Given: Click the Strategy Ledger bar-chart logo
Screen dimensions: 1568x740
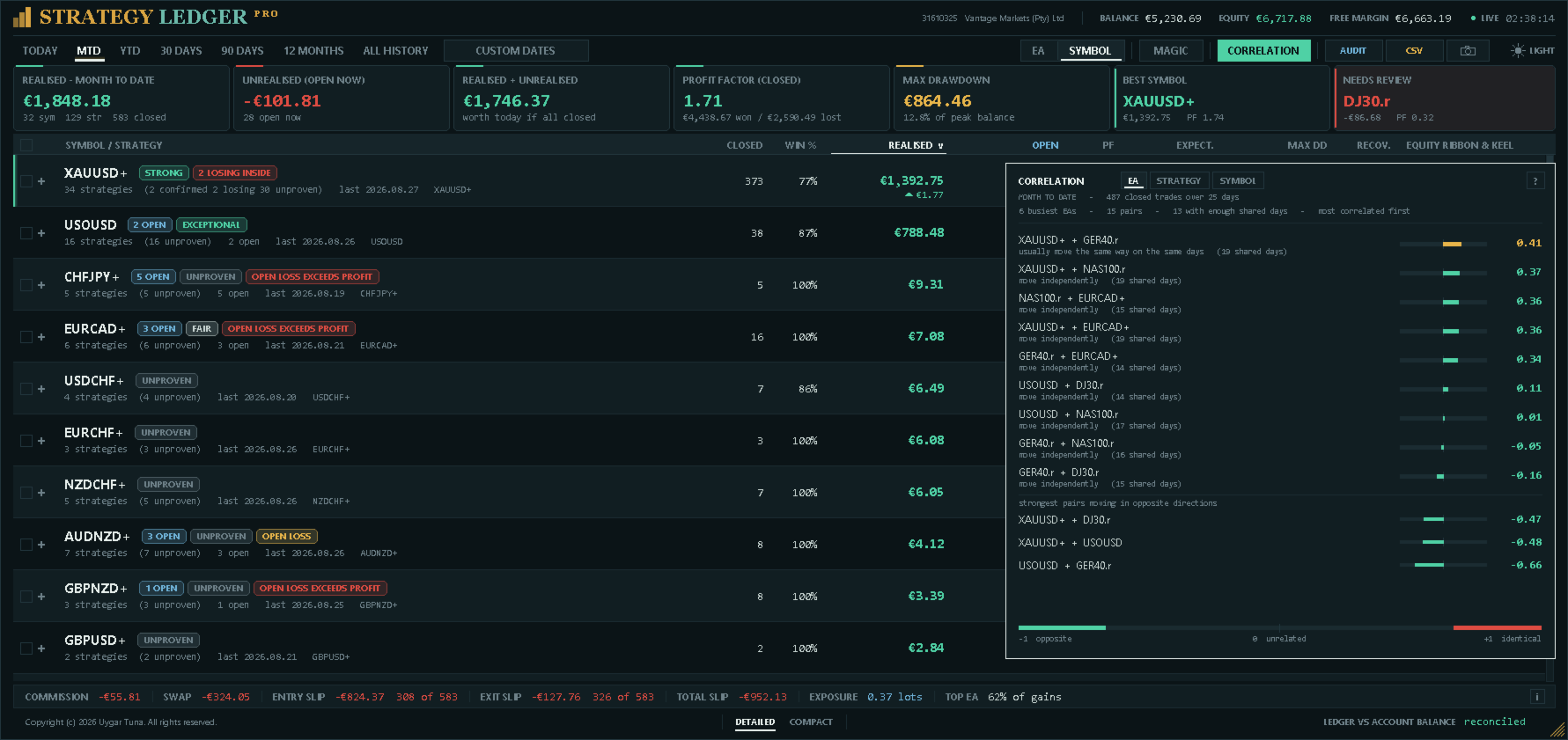Looking at the screenshot, I should pos(22,17).
